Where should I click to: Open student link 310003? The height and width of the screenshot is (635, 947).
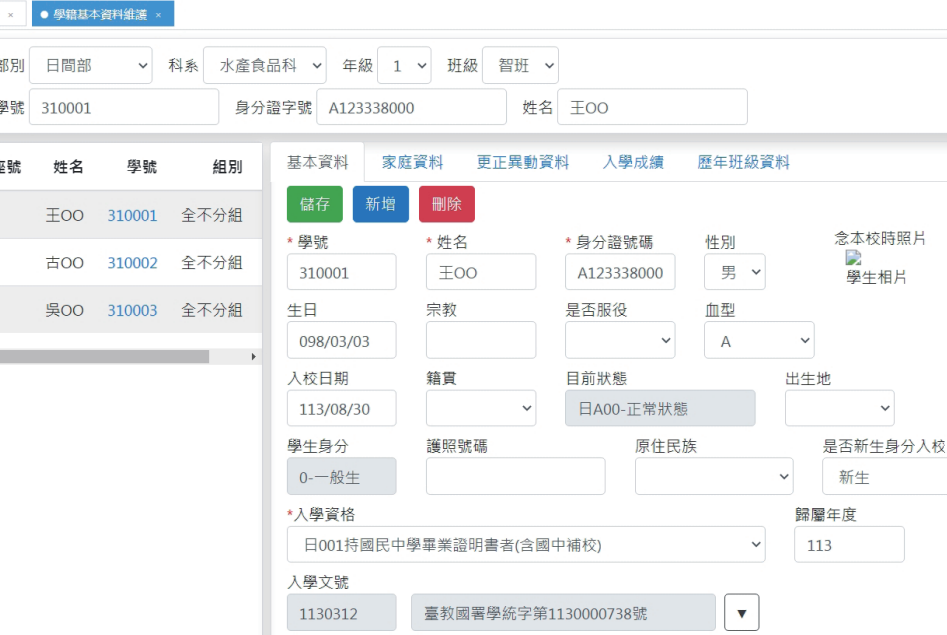pyautogui.click(x=132, y=311)
